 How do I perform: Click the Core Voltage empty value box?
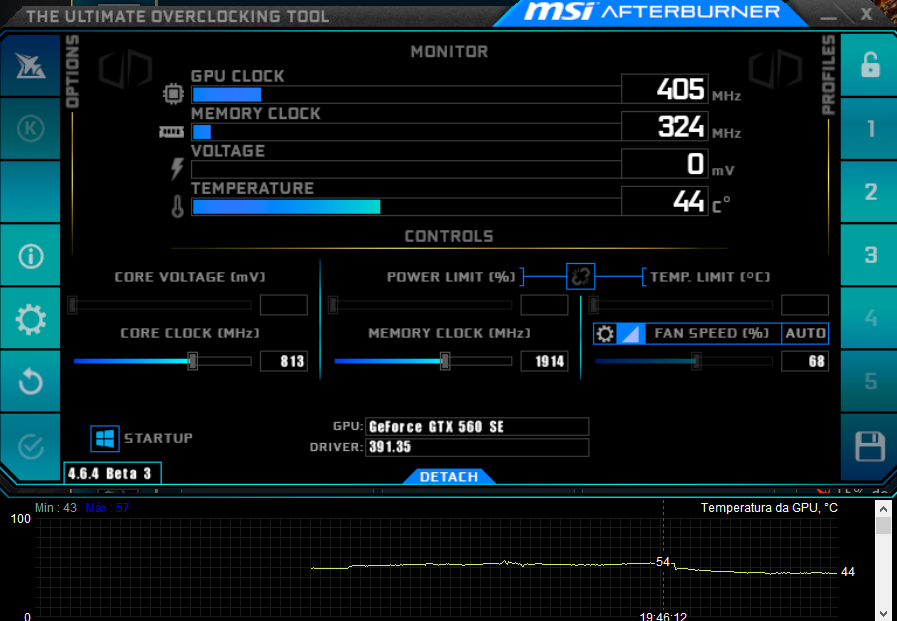tap(284, 305)
